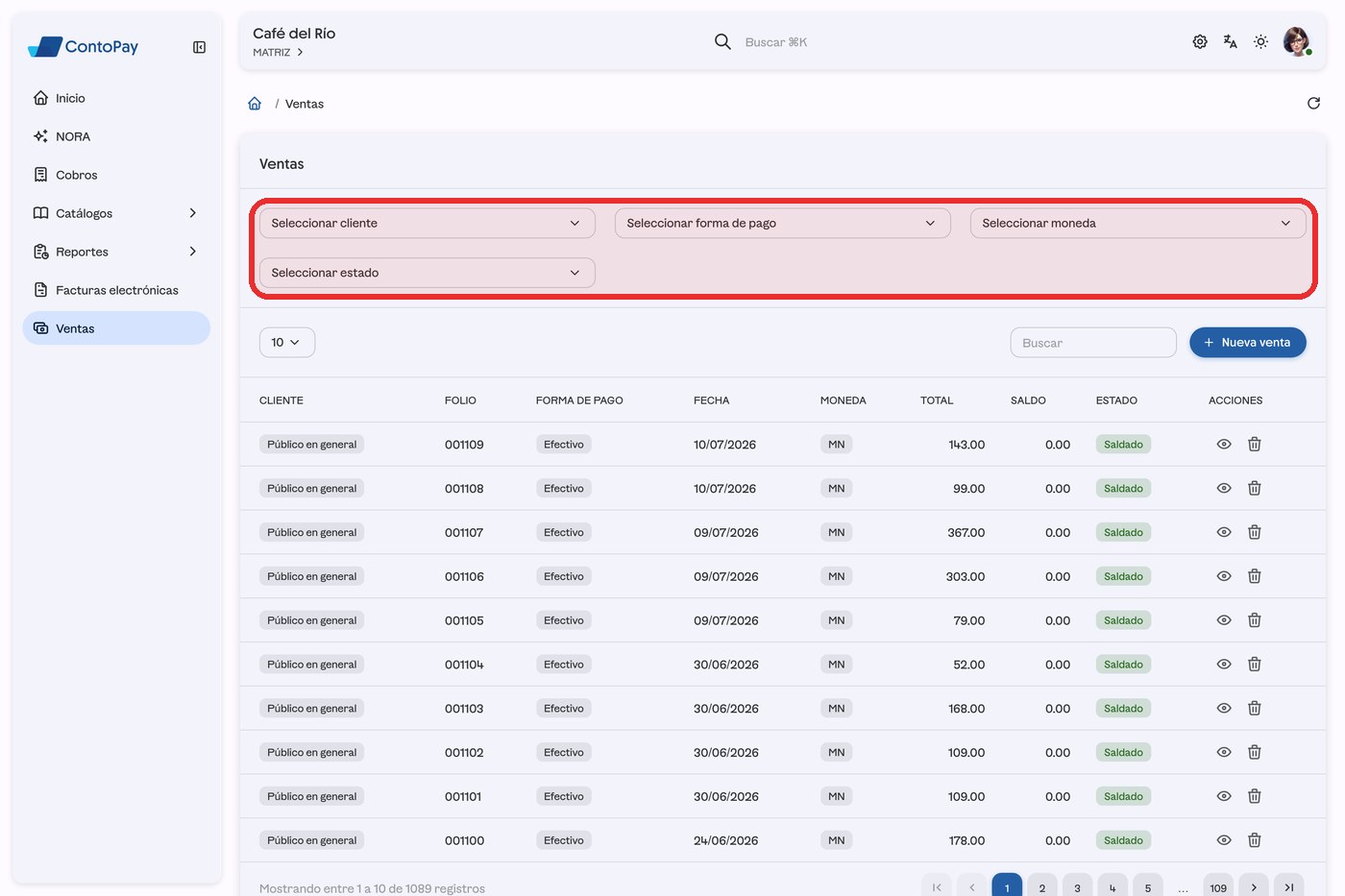Delete sale 001107 with trash icon
Image resolution: width=1345 pixels, height=896 pixels.
1254,532
